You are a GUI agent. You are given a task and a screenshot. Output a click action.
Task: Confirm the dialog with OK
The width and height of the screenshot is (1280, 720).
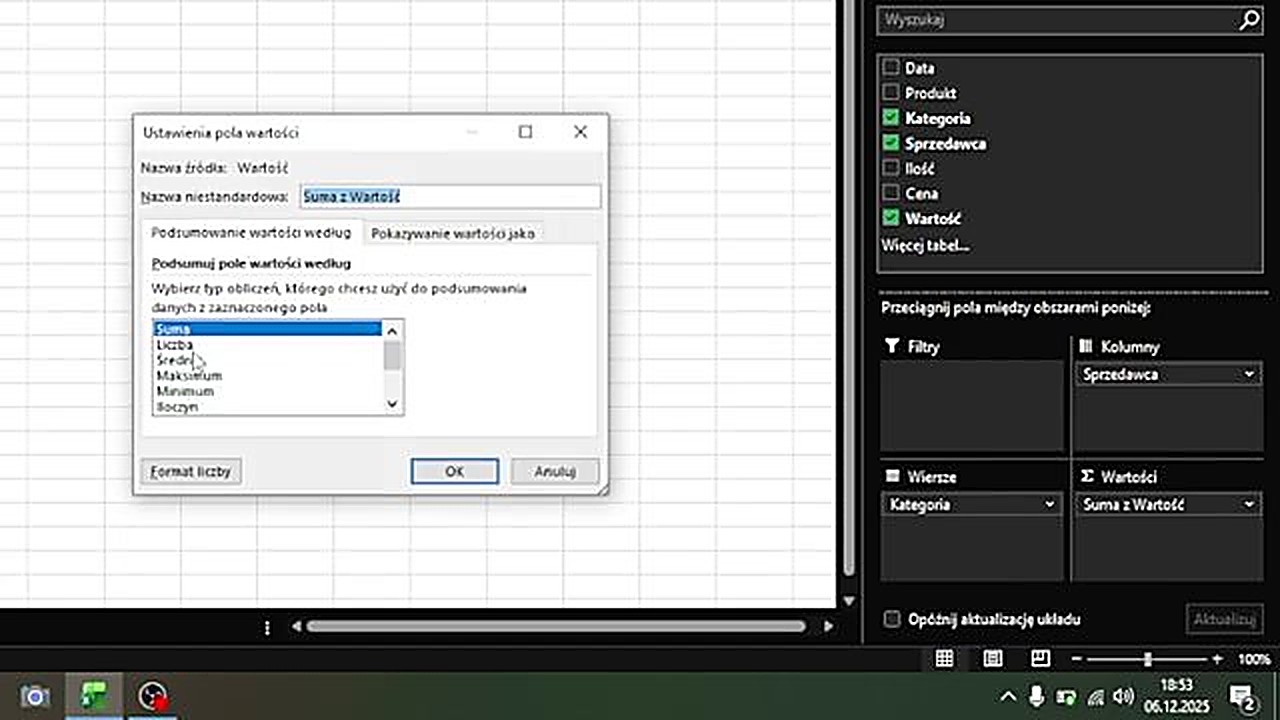[454, 471]
